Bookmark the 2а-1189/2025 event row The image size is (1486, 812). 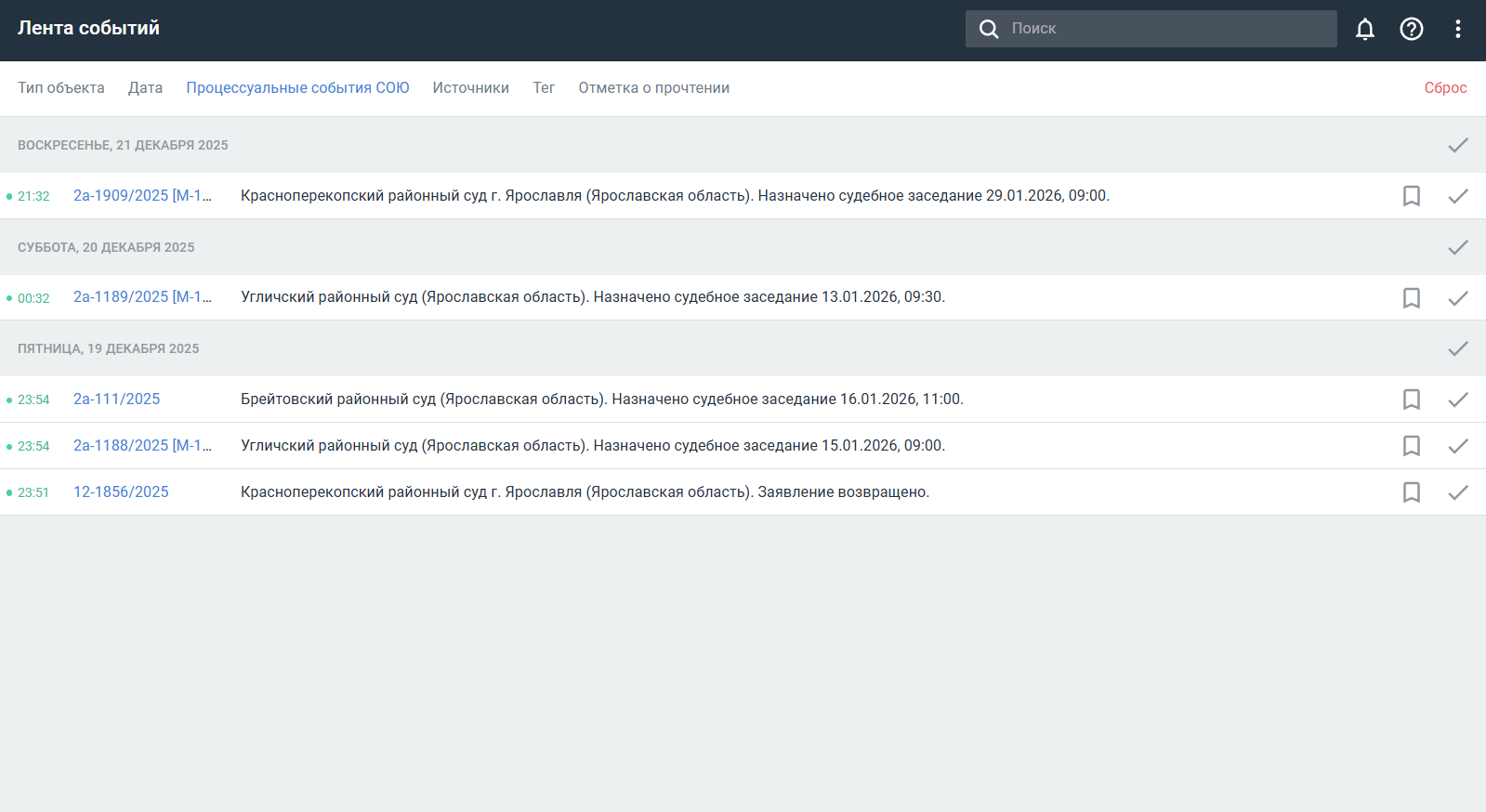tap(1411, 298)
